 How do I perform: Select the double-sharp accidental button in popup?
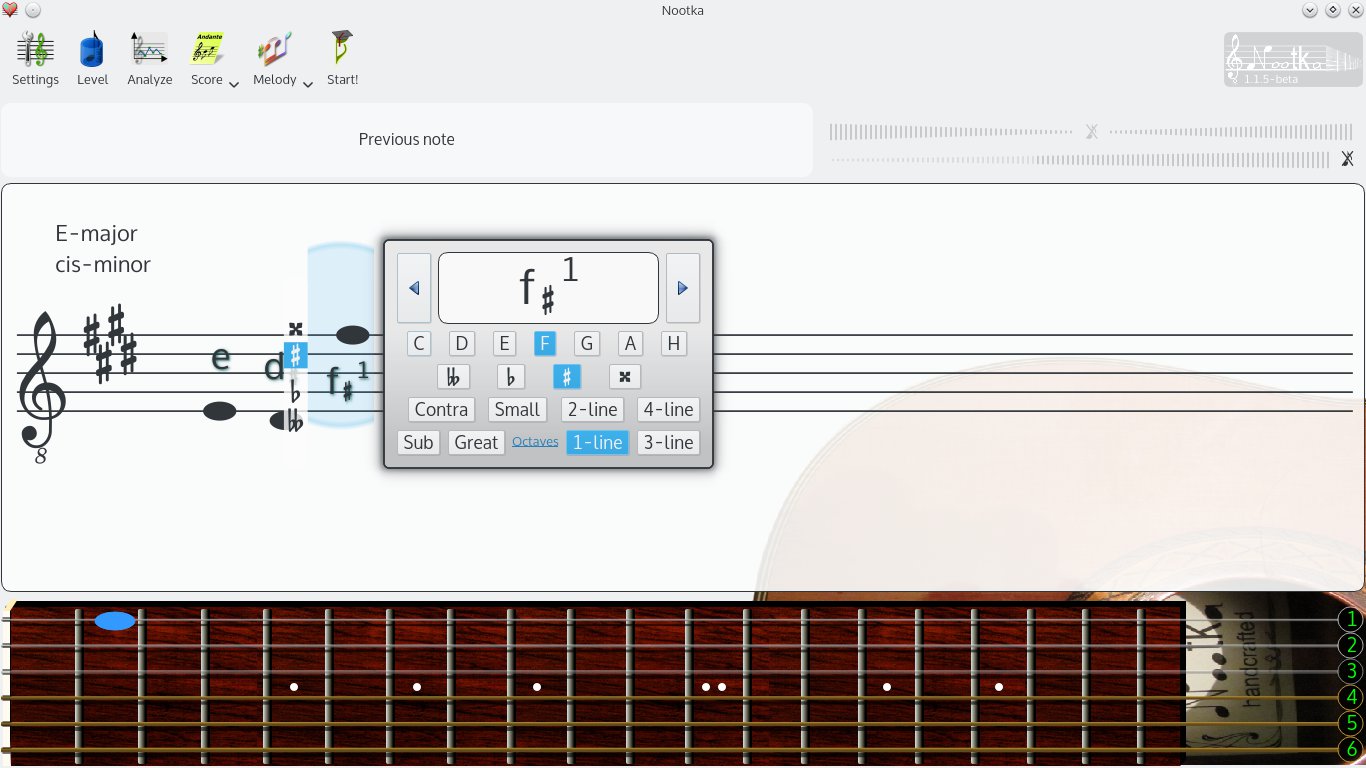point(625,377)
